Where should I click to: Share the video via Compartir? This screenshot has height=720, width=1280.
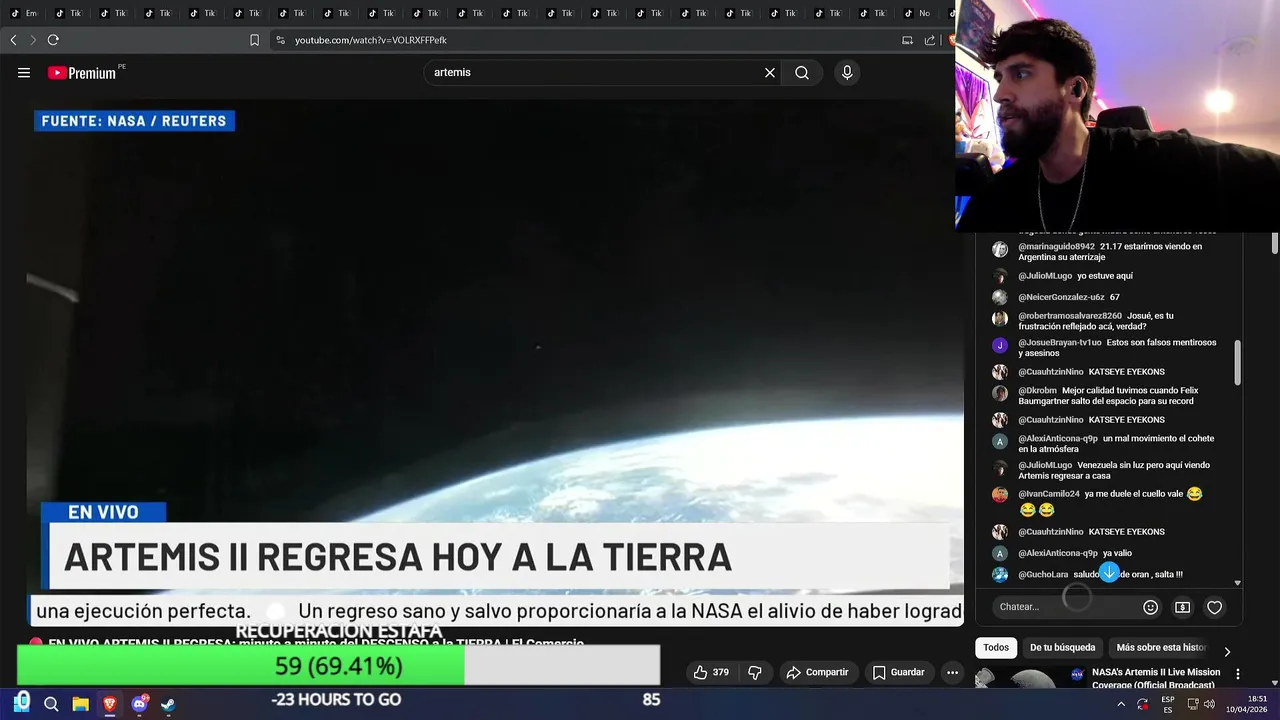(817, 672)
